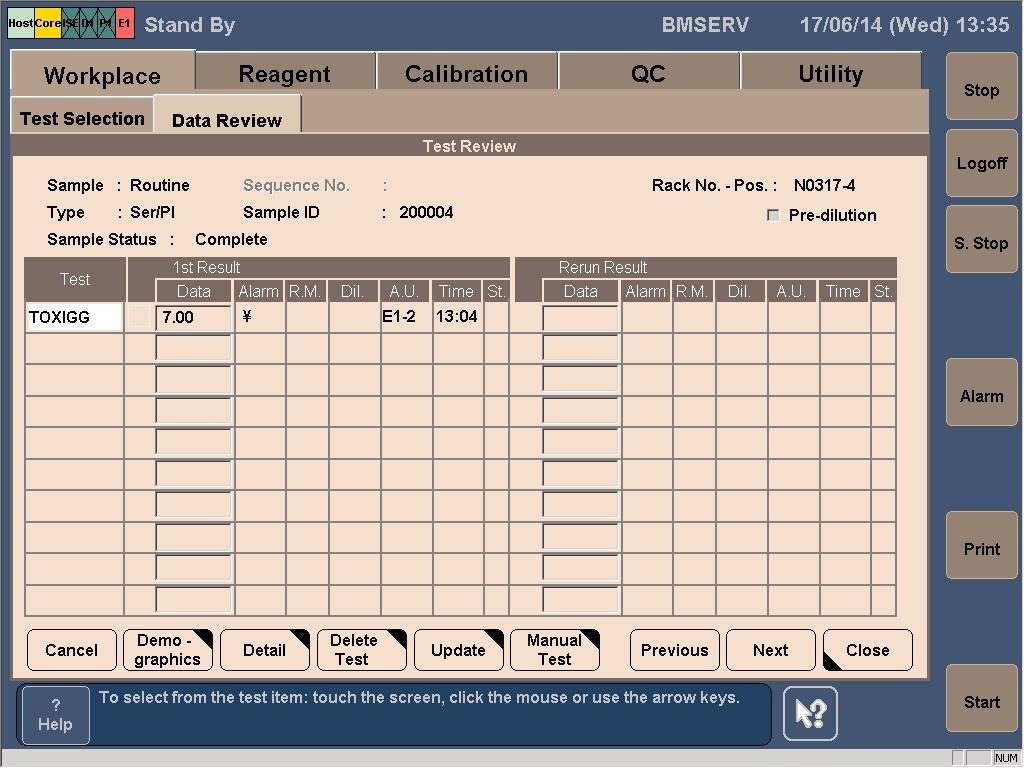Click the Sample ID value 200004

click(426, 212)
